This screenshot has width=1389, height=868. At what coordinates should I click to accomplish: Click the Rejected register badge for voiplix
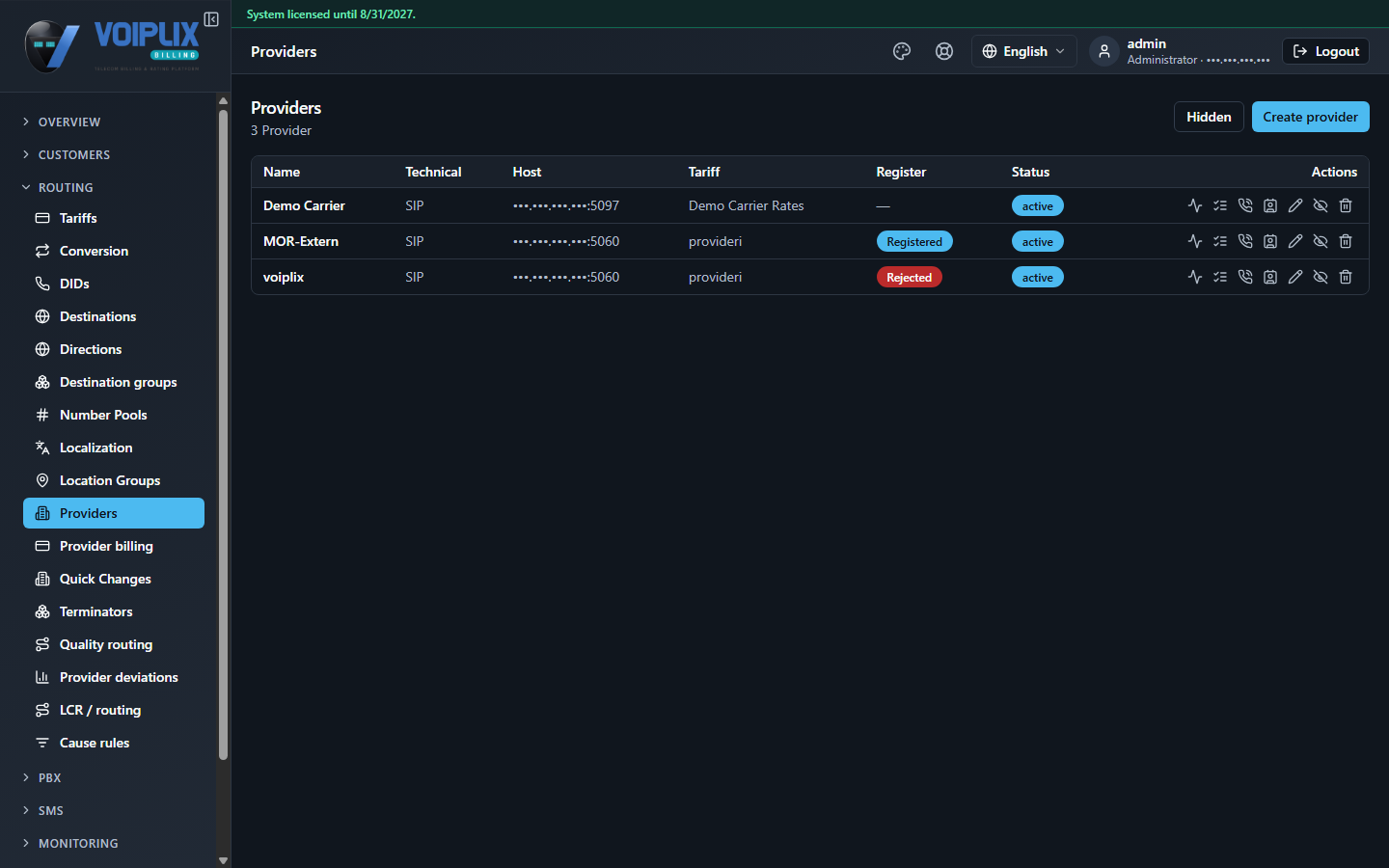[x=909, y=277]
